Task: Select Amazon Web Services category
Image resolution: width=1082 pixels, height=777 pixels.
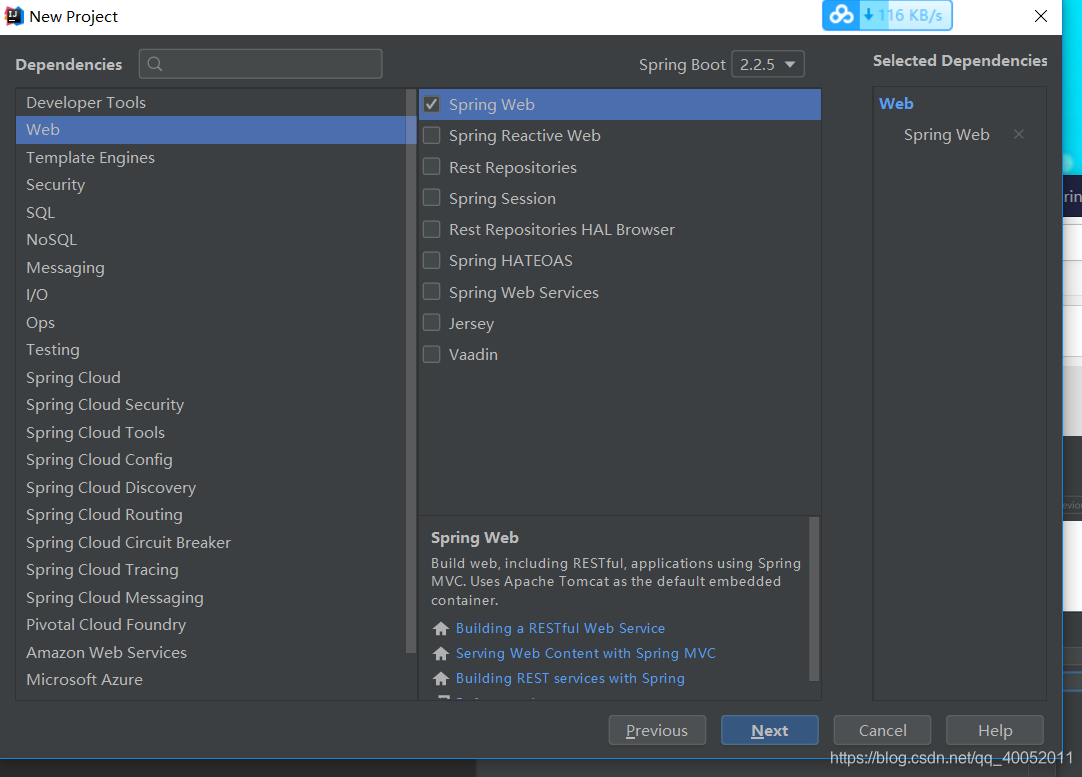Action: (211, 652)
